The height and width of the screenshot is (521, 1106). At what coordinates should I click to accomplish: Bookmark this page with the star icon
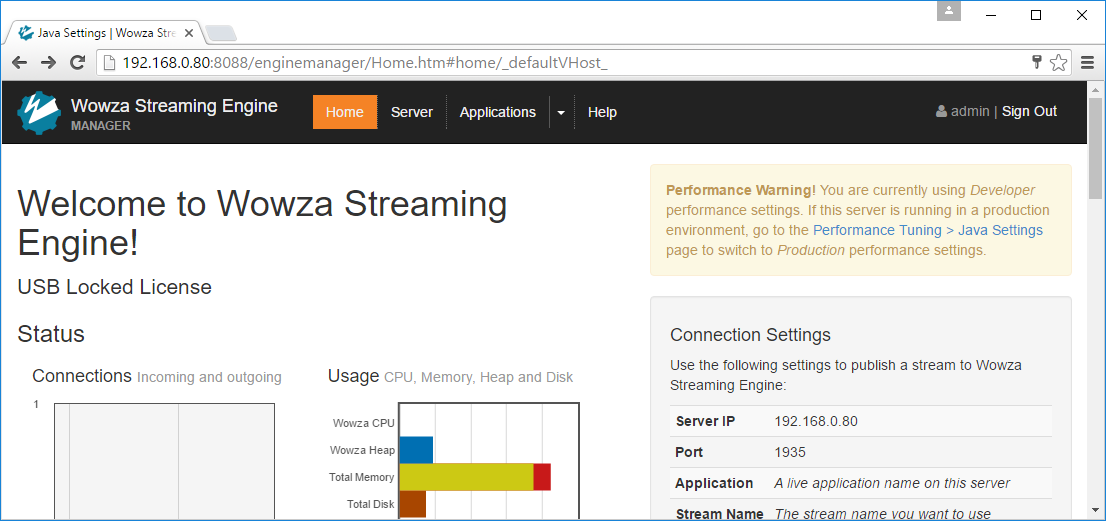pos(1058,63)
